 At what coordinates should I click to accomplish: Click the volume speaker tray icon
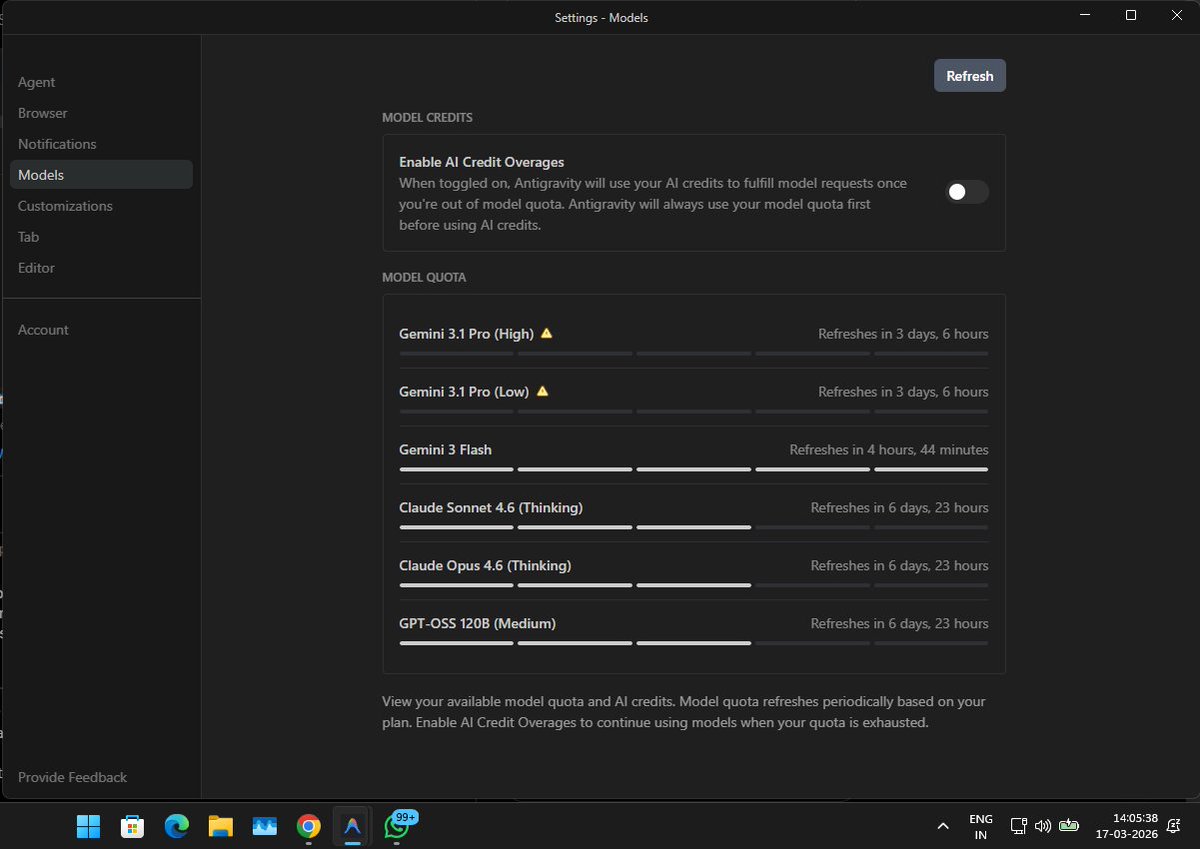click(1043, 826)
